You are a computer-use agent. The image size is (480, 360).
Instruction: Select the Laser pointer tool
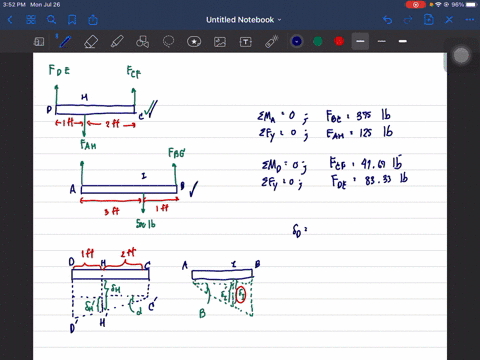[272, 42]
